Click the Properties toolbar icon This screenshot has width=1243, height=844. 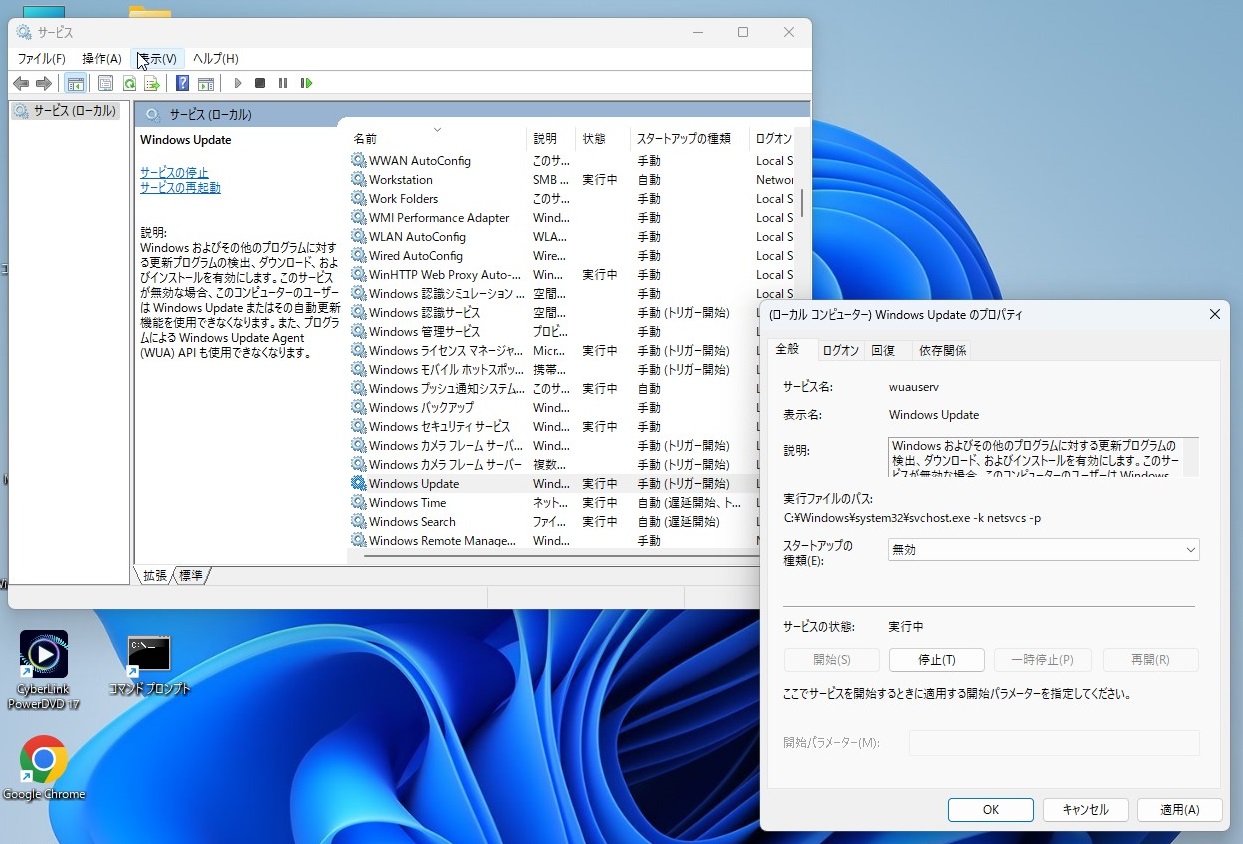(x=105, y=83)
